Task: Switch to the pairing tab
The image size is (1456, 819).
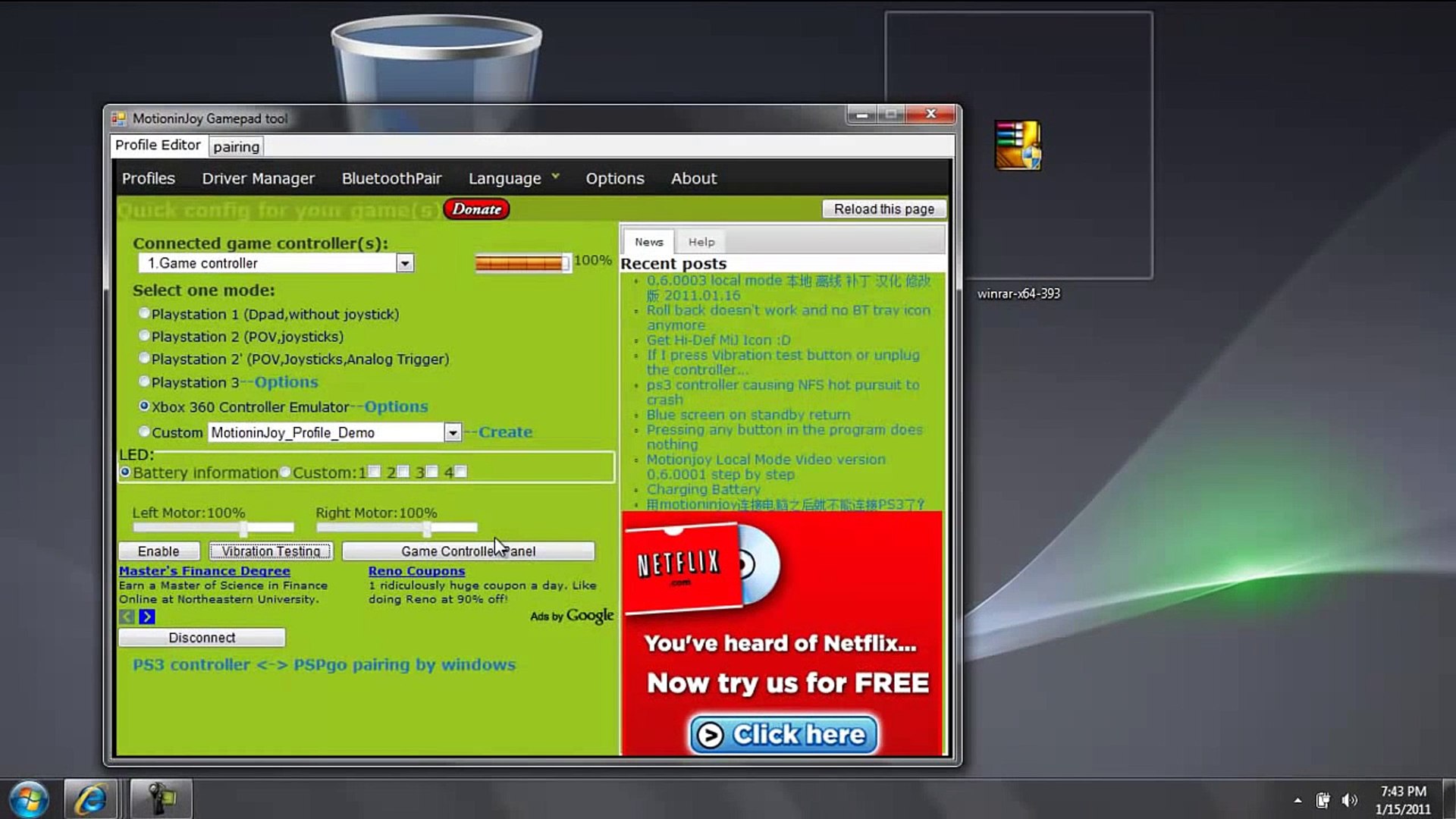Action: tap(236, 146)
